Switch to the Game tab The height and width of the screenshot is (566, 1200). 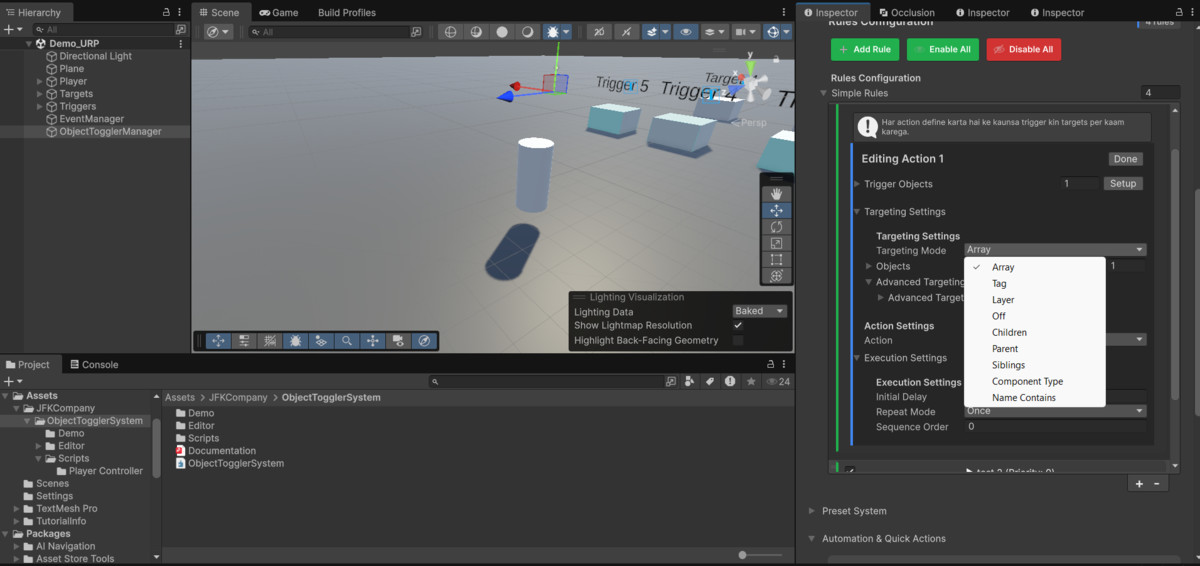[x=279, y=13]
